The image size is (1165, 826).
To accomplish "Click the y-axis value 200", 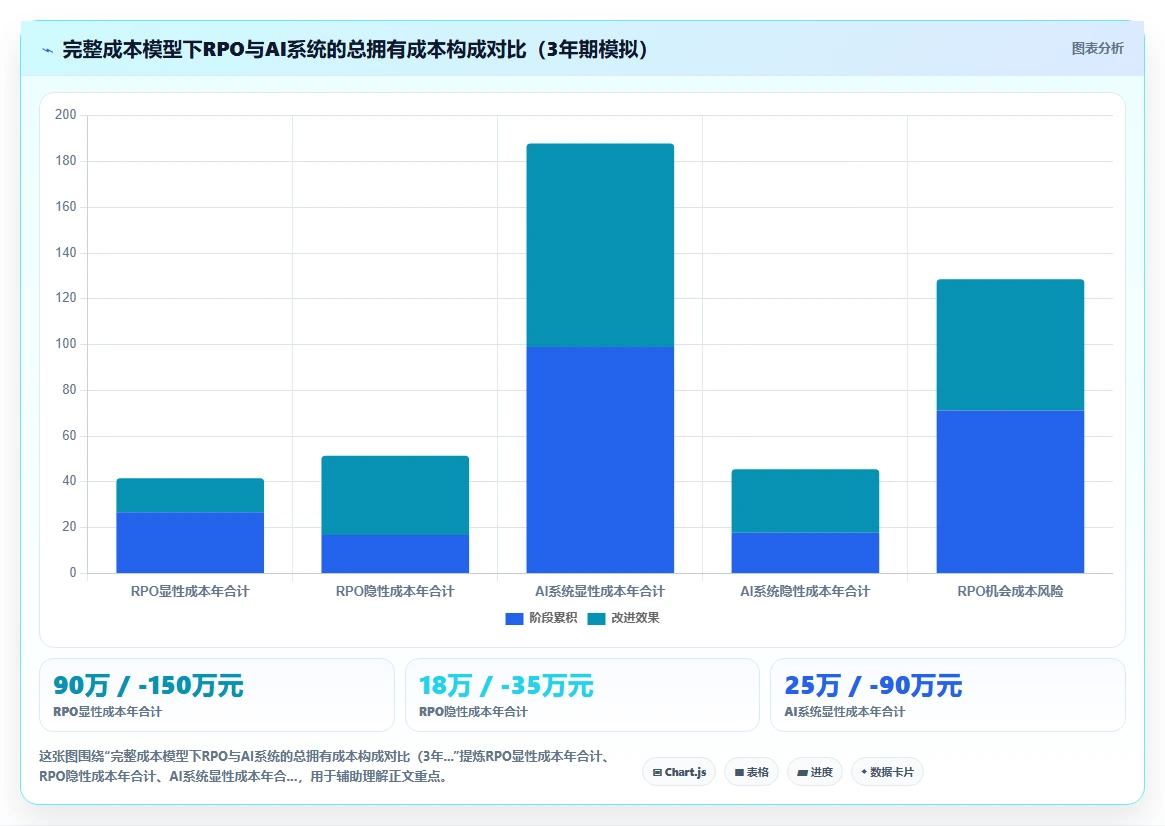I will tap(65, 114).
